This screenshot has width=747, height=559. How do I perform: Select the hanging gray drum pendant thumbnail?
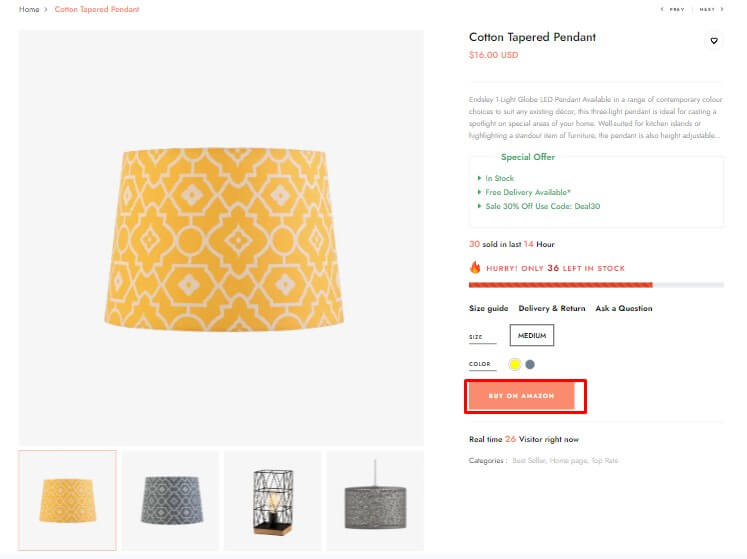click(x=375, y=500)
